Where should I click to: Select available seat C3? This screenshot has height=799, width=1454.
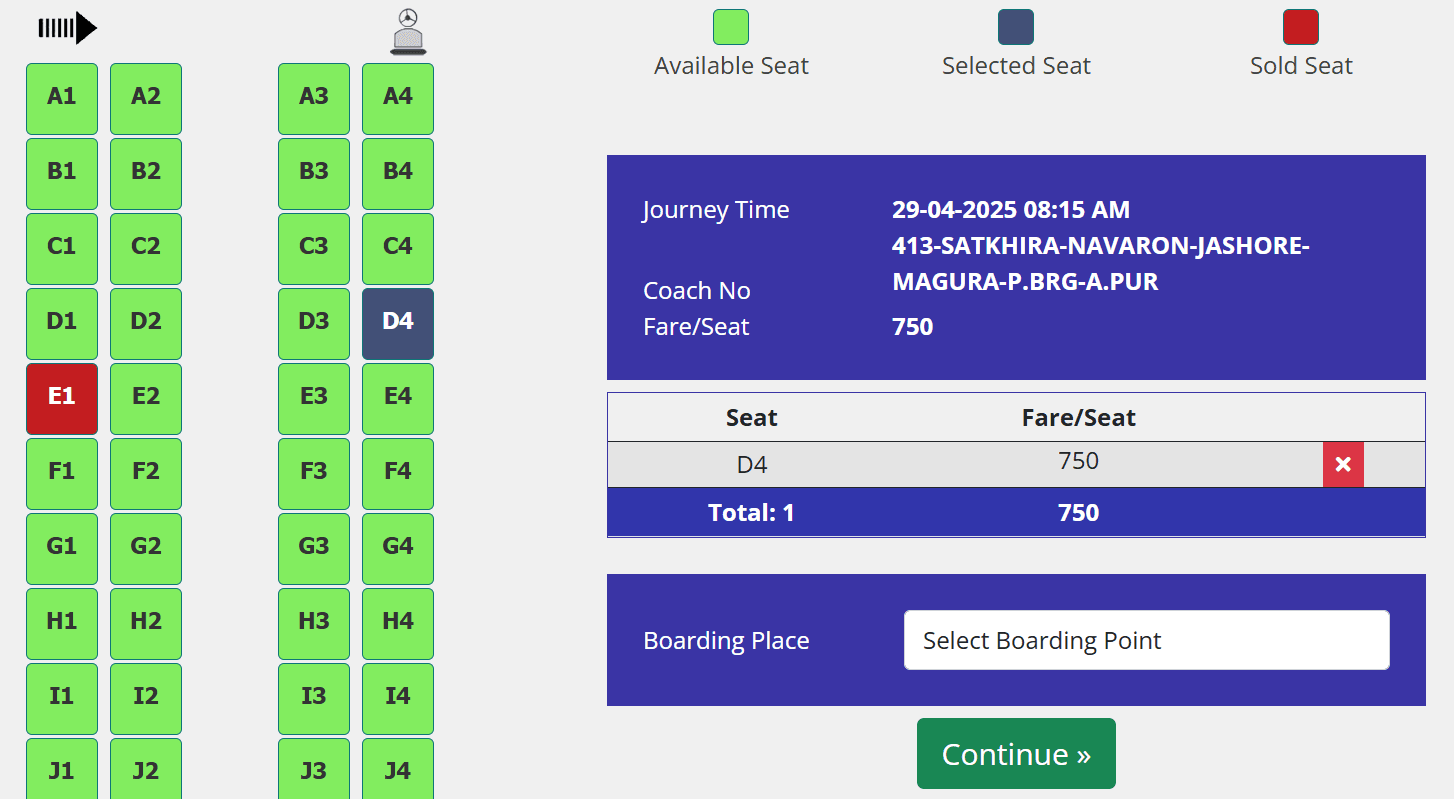coord(314,248)
